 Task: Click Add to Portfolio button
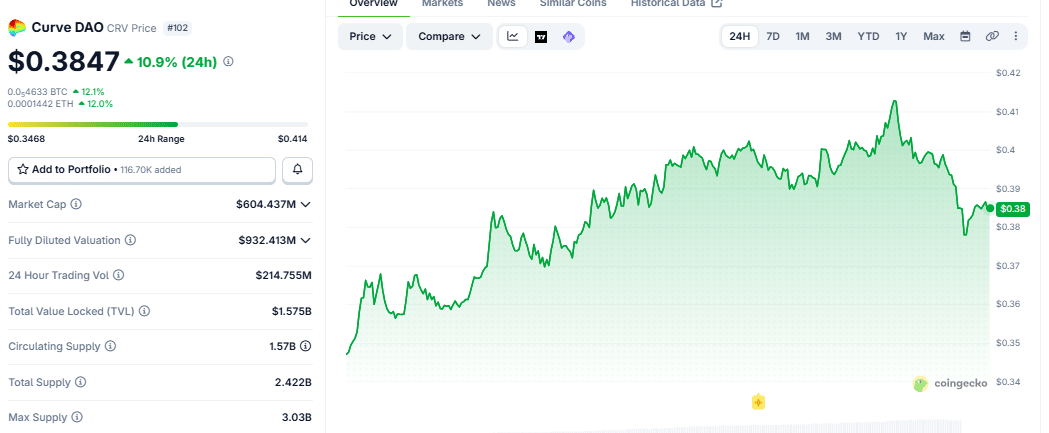click(x=142, y=170)
